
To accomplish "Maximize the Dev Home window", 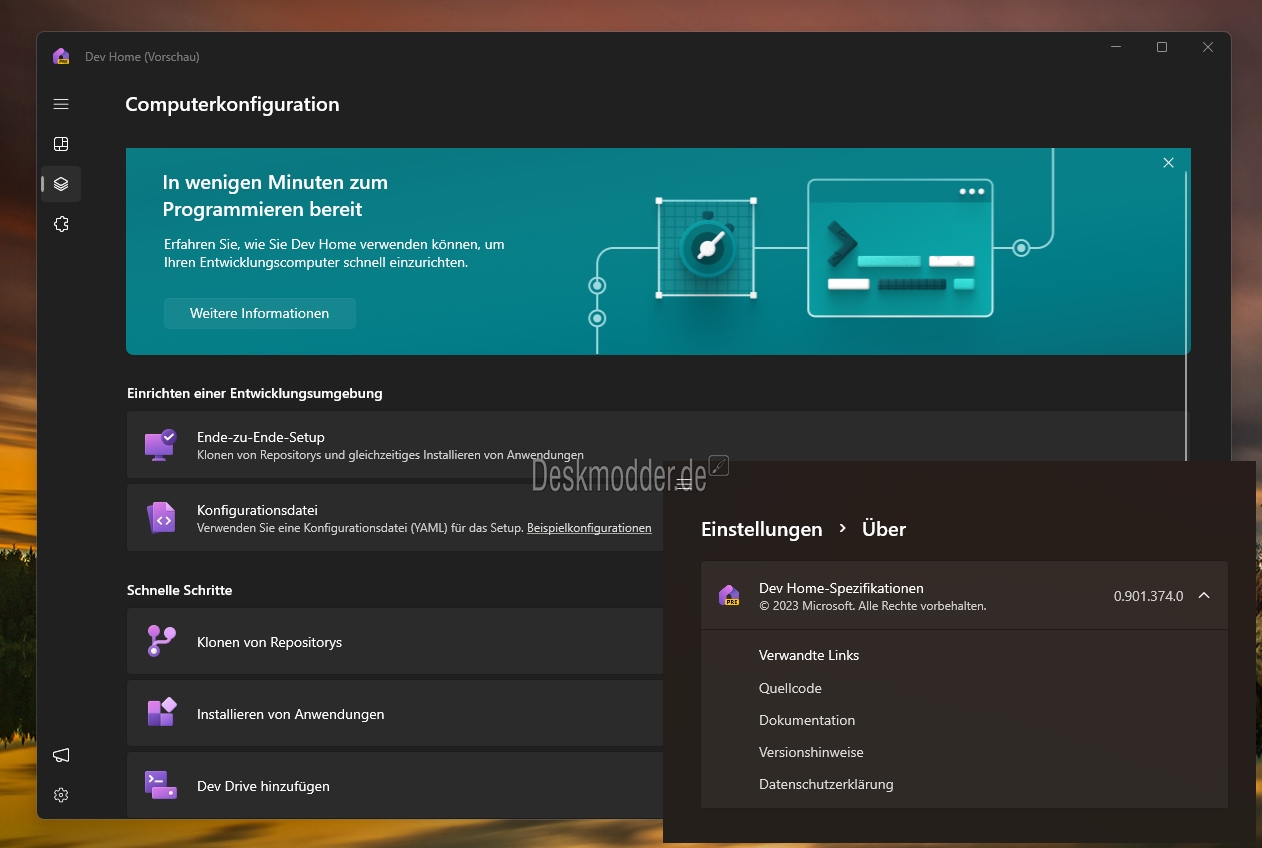I will (x=1162, y=47).
